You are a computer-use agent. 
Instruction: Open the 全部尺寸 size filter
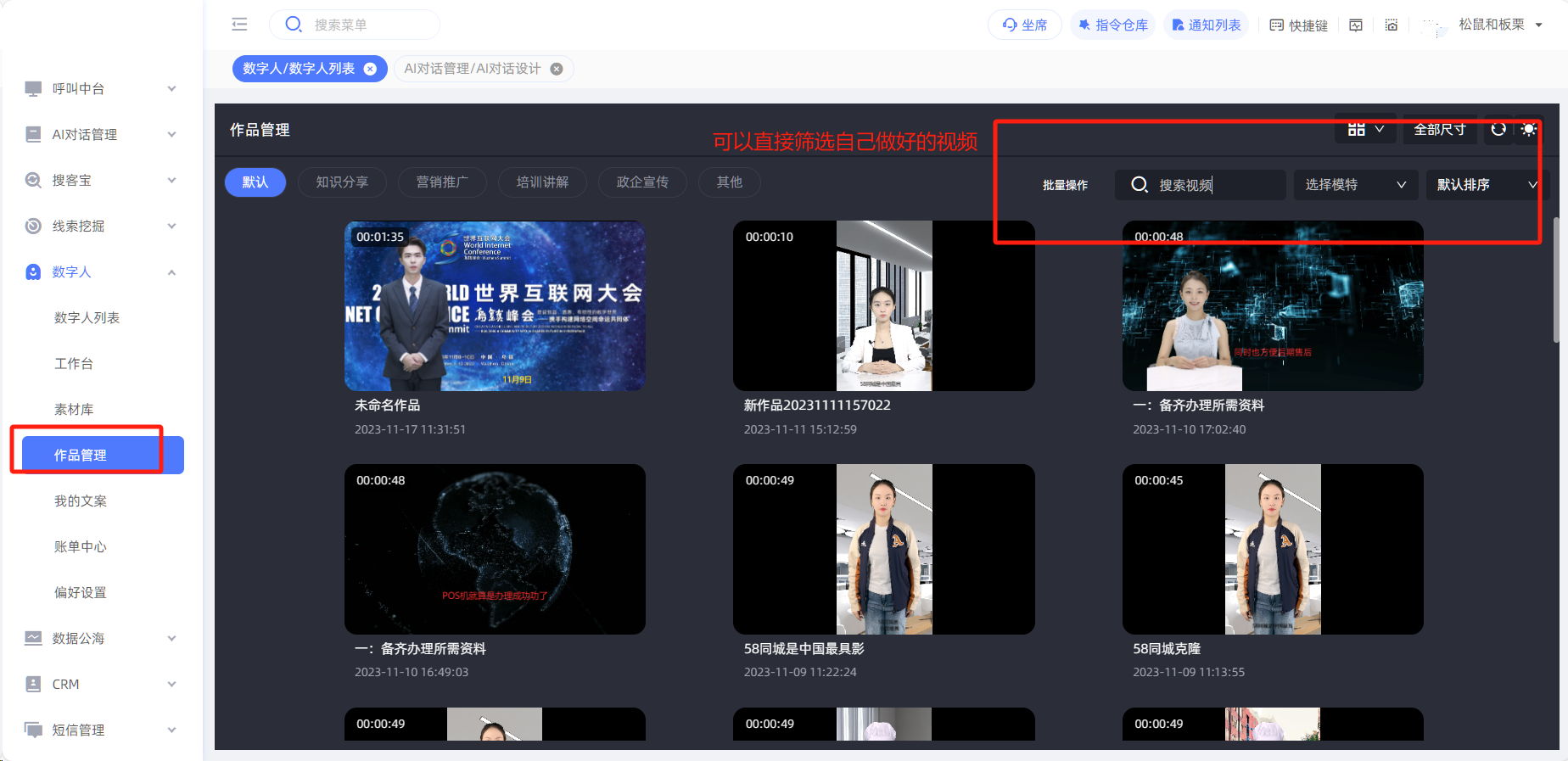[1440, 129]
